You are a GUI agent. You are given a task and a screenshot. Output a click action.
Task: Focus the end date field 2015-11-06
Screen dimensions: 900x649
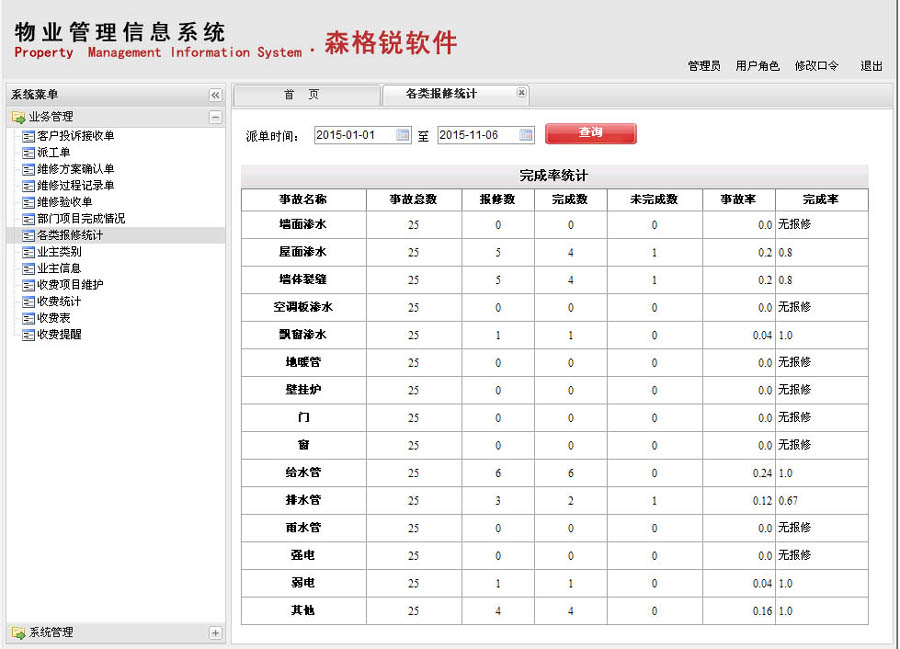477,135
